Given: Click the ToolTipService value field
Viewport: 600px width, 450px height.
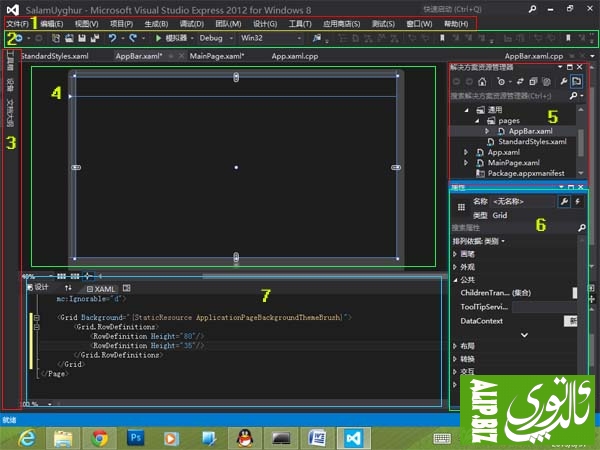Looking at the screenshot, I should pos(545,307).
